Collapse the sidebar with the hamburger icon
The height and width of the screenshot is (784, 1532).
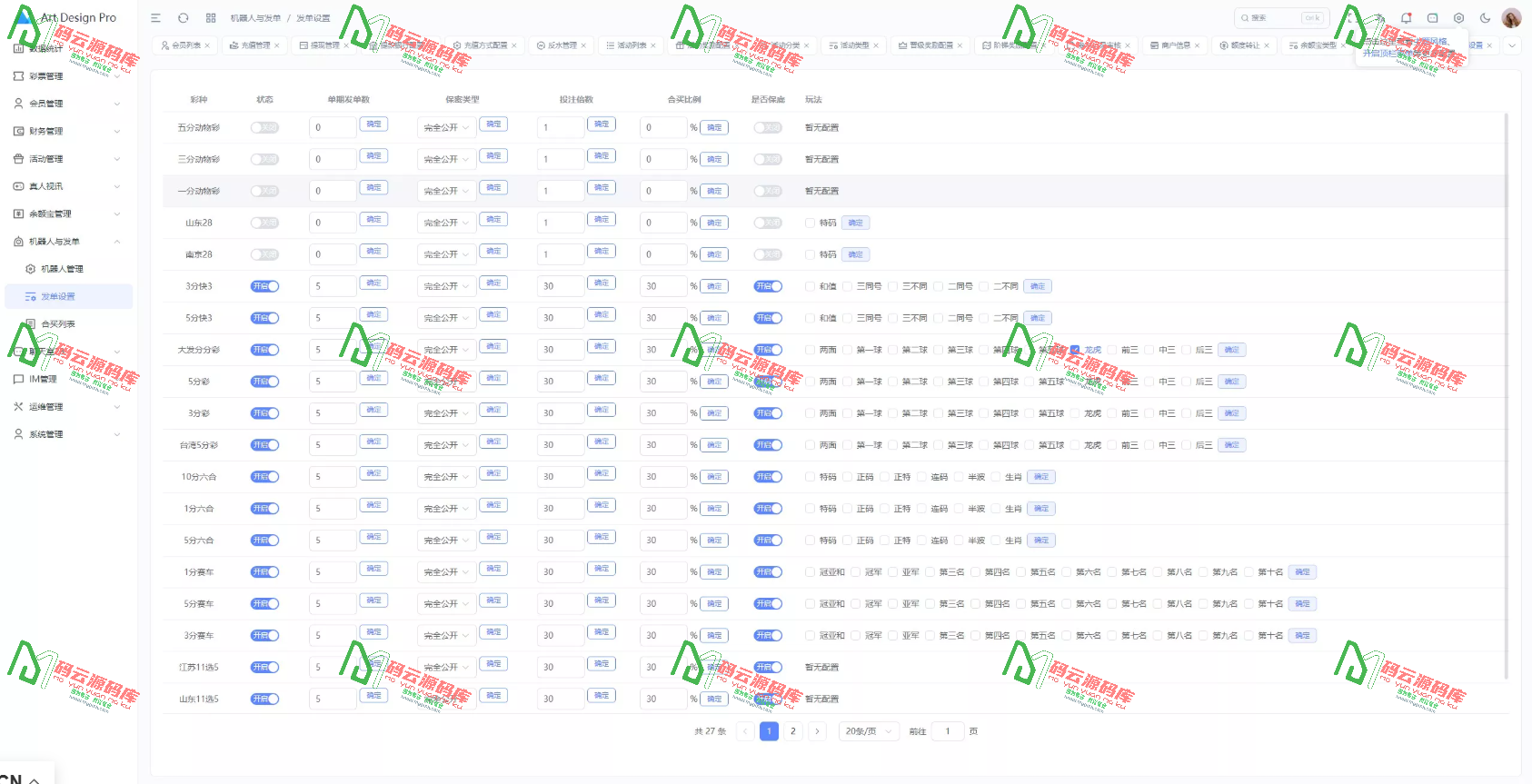(155, 18)
